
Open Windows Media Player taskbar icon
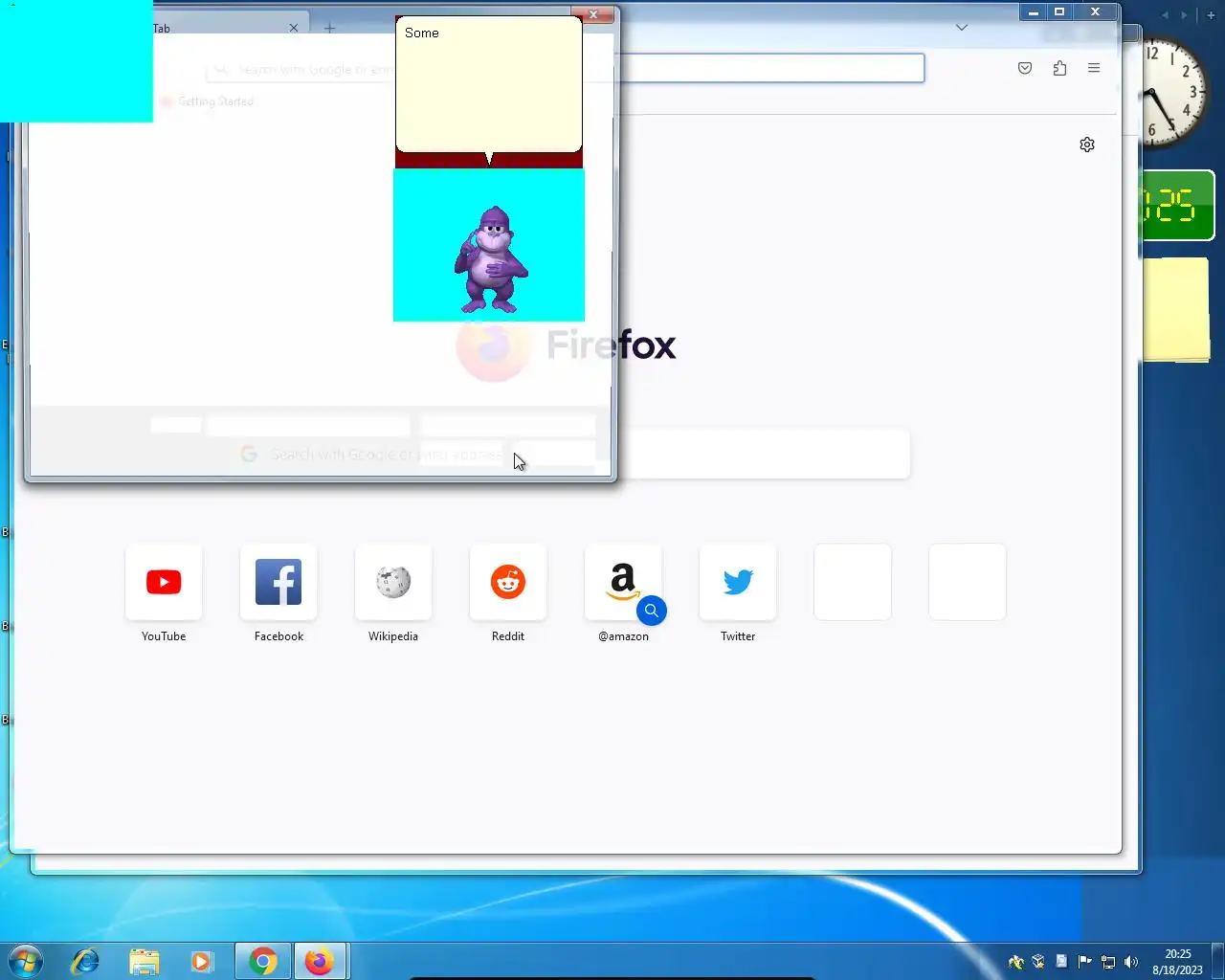[x=201, y=961]
